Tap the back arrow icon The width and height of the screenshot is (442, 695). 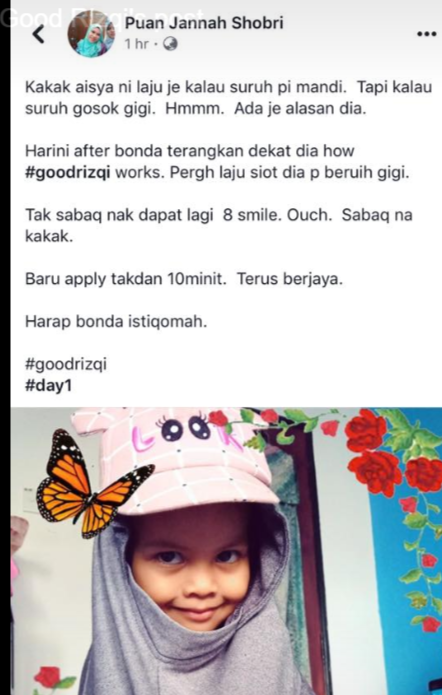[39, 34]
